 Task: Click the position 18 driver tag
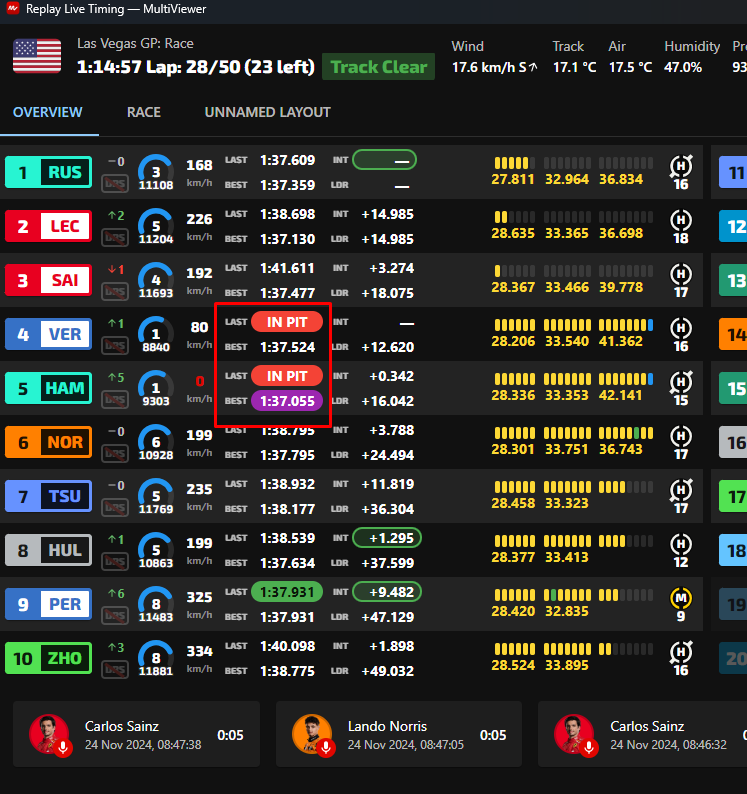[733, 550]
